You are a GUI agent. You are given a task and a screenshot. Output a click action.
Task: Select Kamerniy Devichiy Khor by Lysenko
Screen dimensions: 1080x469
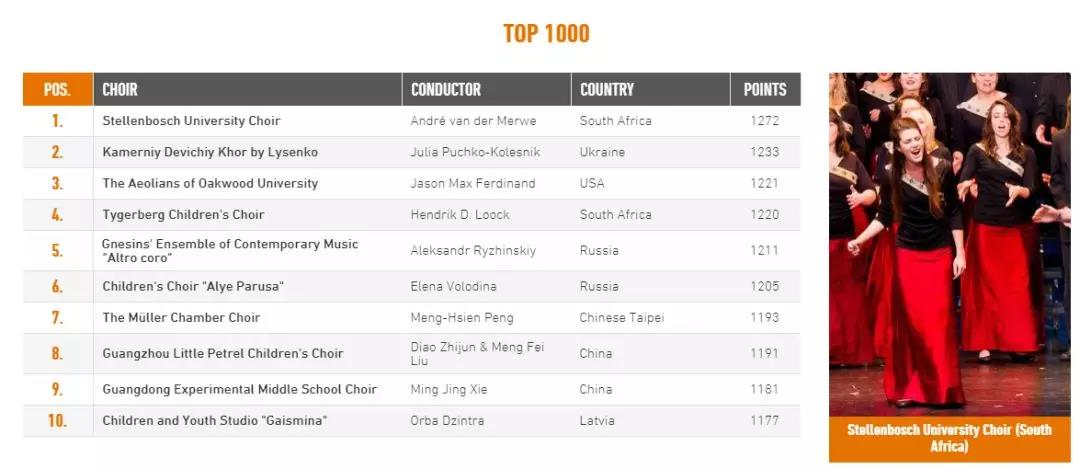210,152
